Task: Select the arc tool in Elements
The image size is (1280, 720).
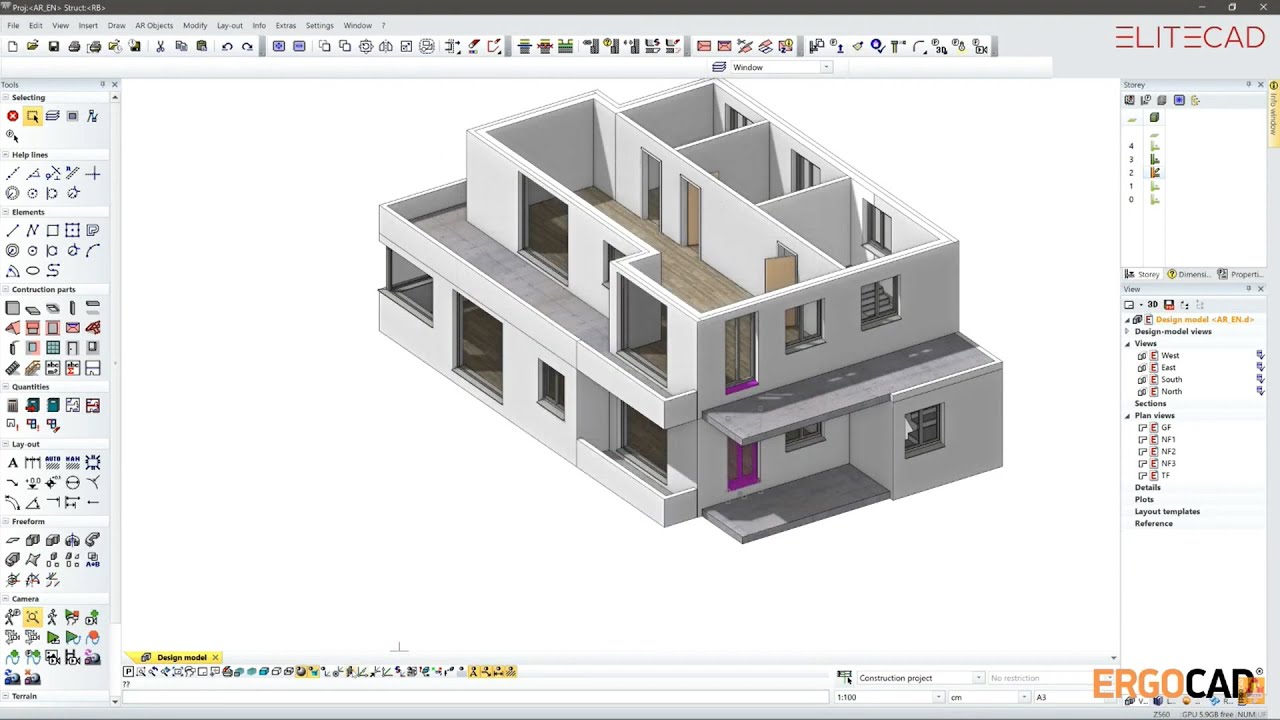Action: pyautogui.click(x=93, y=251)
